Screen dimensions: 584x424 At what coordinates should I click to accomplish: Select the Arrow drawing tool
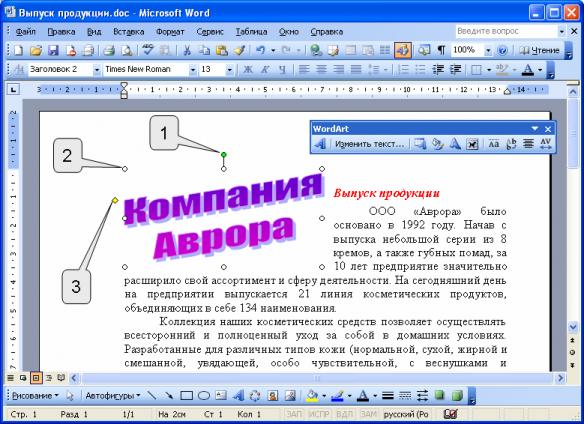pyautogui.click(x=169, y=395)
